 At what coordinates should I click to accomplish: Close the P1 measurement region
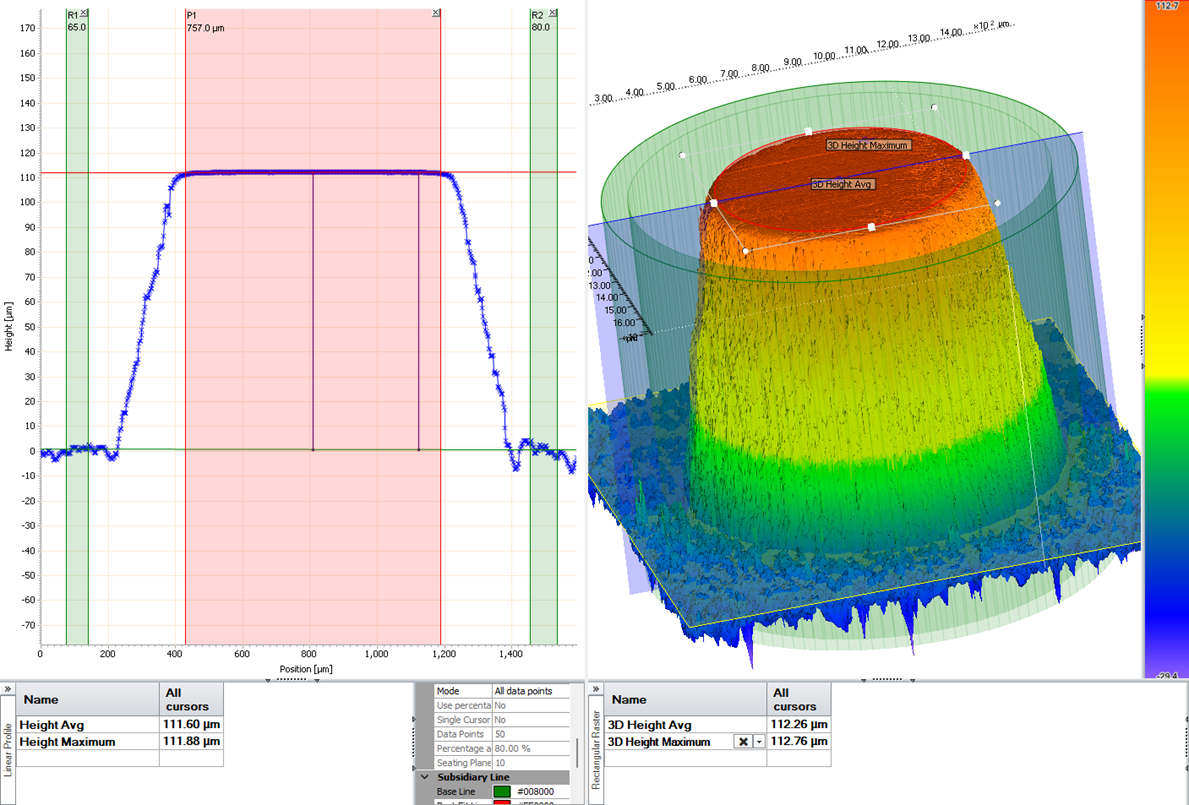coord(436,13)
